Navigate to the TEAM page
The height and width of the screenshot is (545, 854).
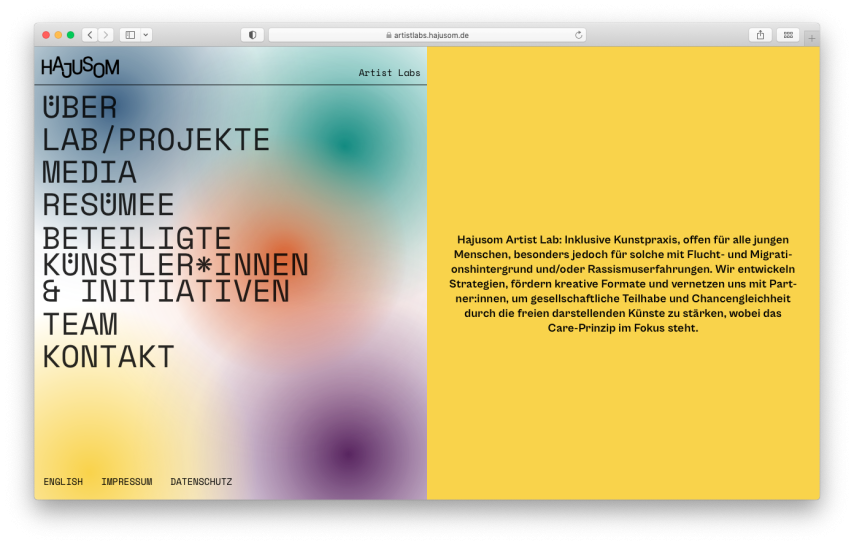click(80, 325)
